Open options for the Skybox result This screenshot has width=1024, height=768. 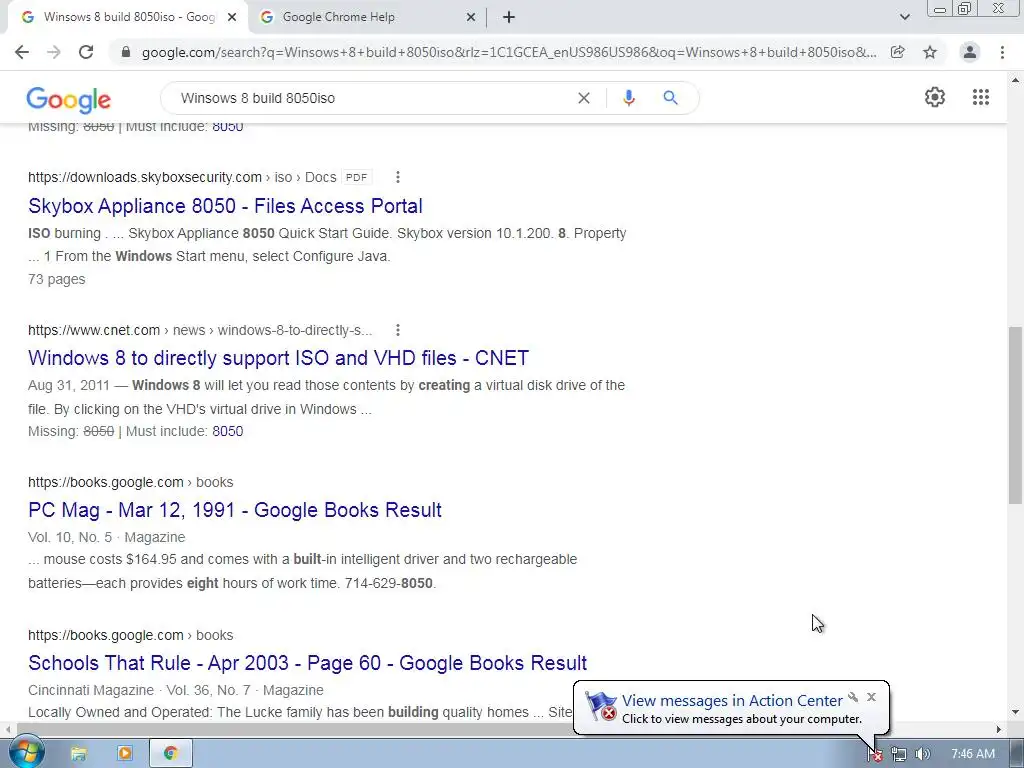[x=398, y=177]
